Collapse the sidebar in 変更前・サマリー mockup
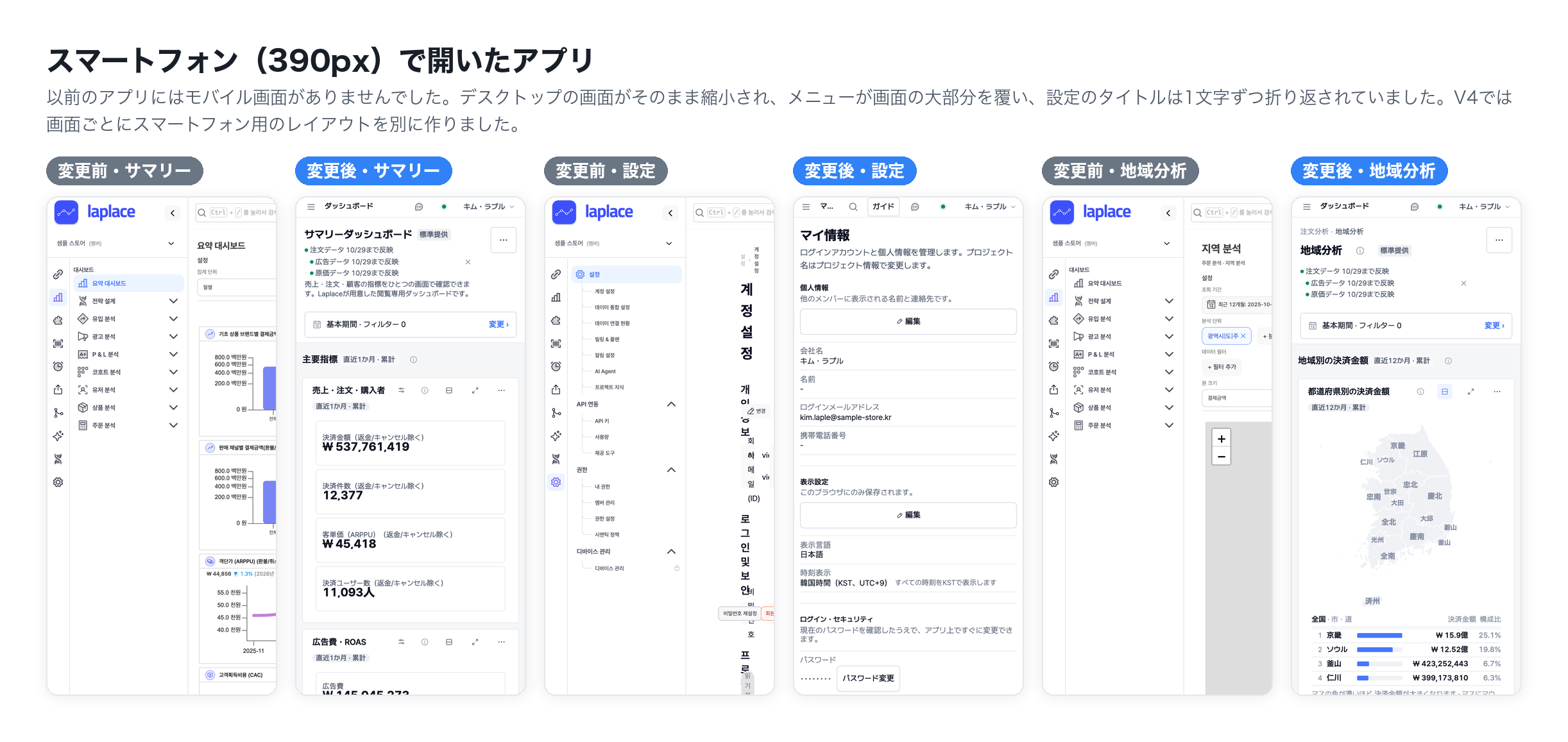 click(173, 213)
